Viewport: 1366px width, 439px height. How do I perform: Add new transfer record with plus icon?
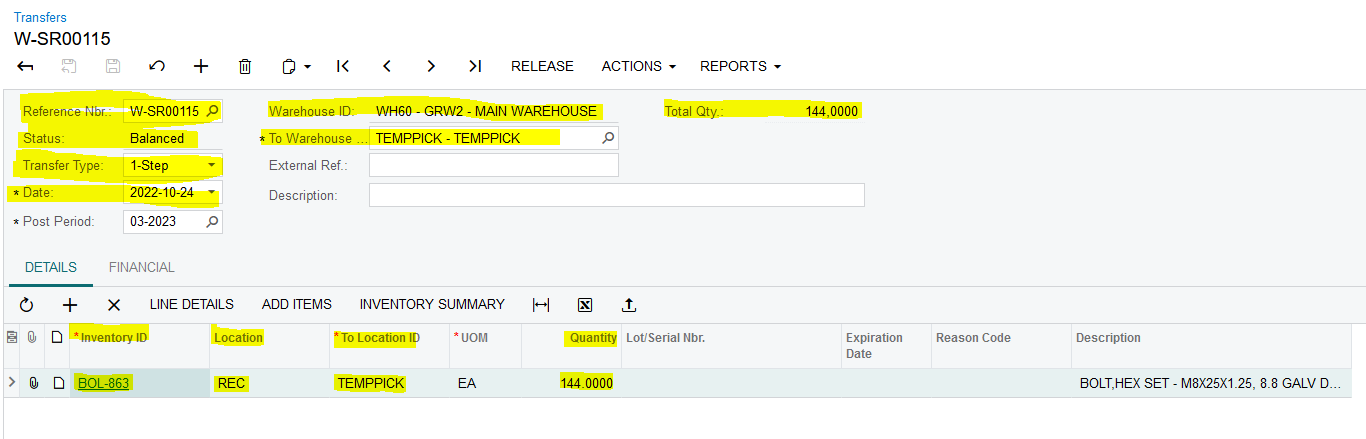pos(201,66)
